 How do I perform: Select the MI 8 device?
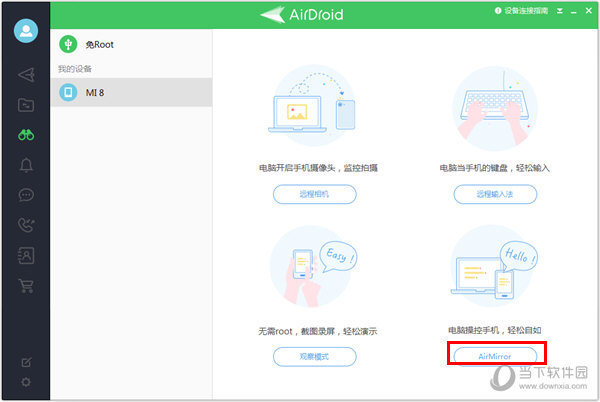pyautogui.click(x=131, y=92)
